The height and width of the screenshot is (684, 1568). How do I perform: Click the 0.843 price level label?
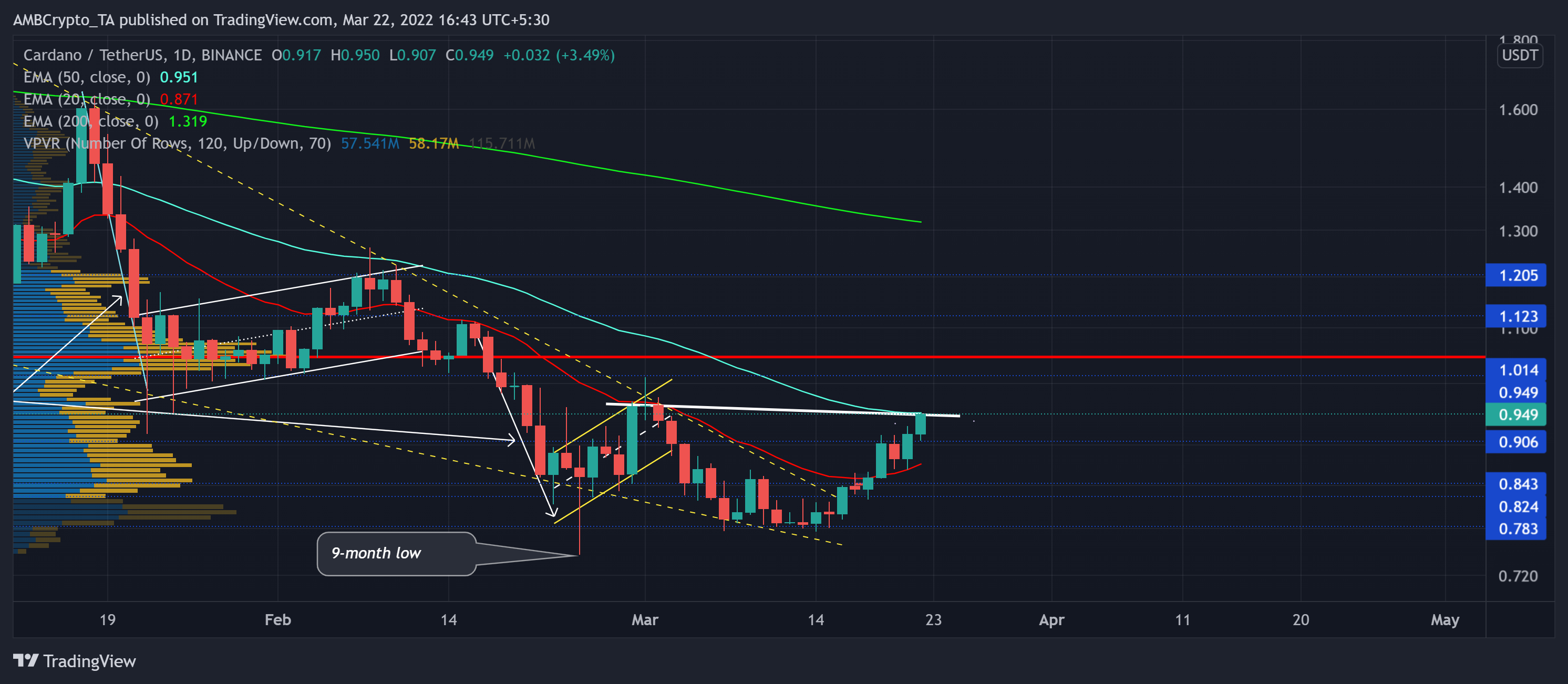(1515, 484)
